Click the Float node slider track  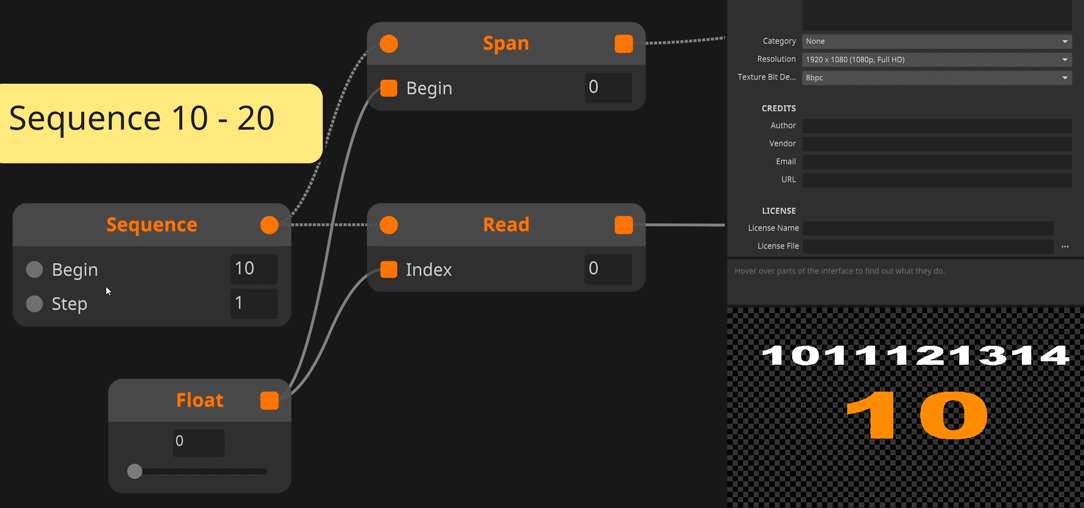(198, 471)
